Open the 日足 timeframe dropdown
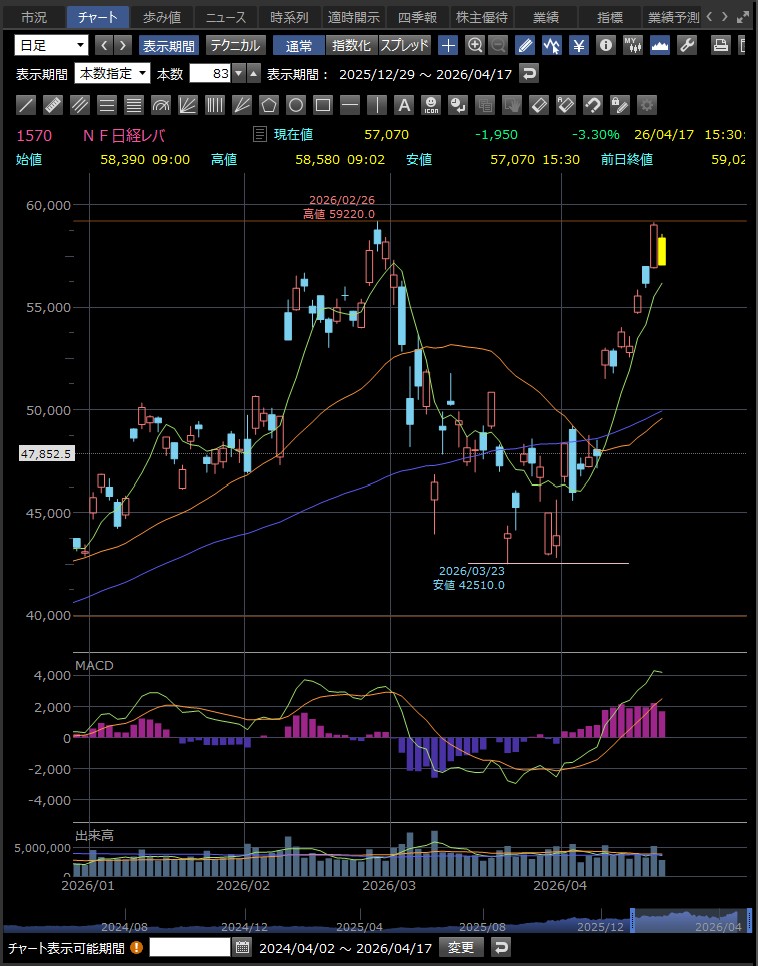 (51, 45)
